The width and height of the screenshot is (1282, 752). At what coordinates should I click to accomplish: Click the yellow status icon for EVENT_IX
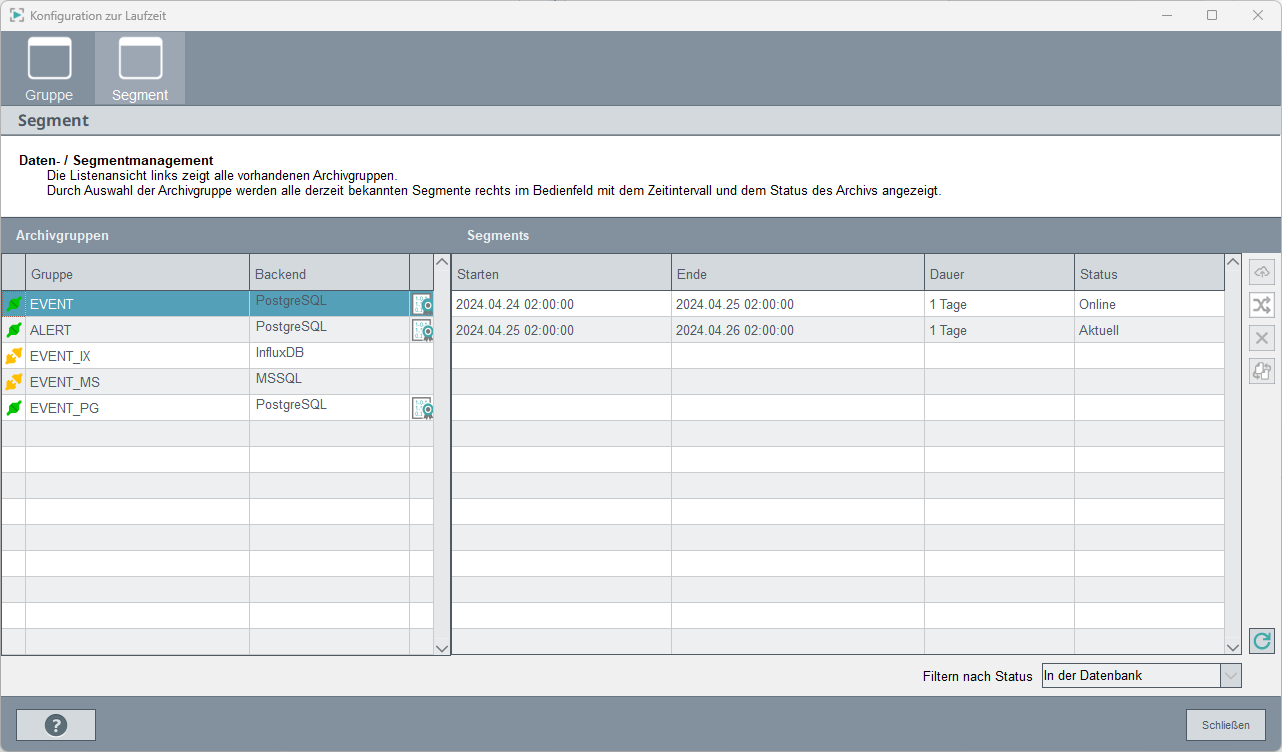(x=14, y=356)
